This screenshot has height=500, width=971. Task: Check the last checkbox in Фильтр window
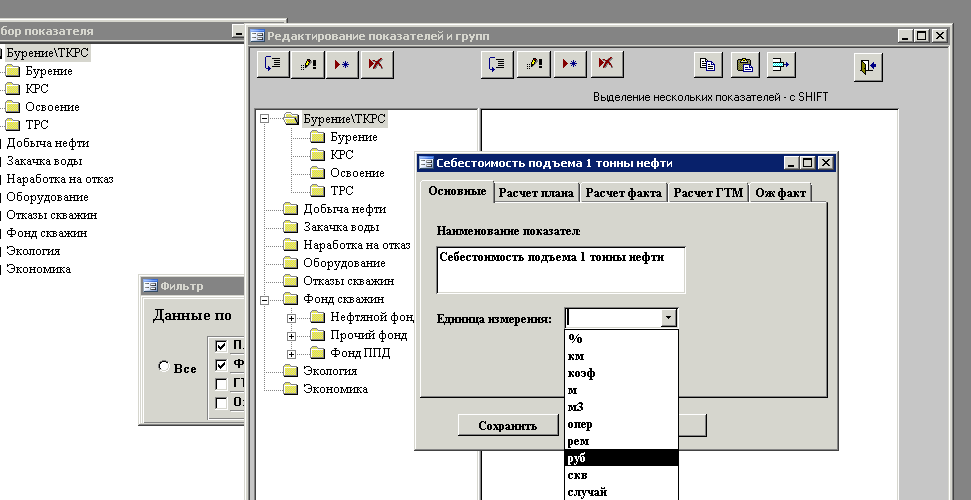click(x=220, y=403)
